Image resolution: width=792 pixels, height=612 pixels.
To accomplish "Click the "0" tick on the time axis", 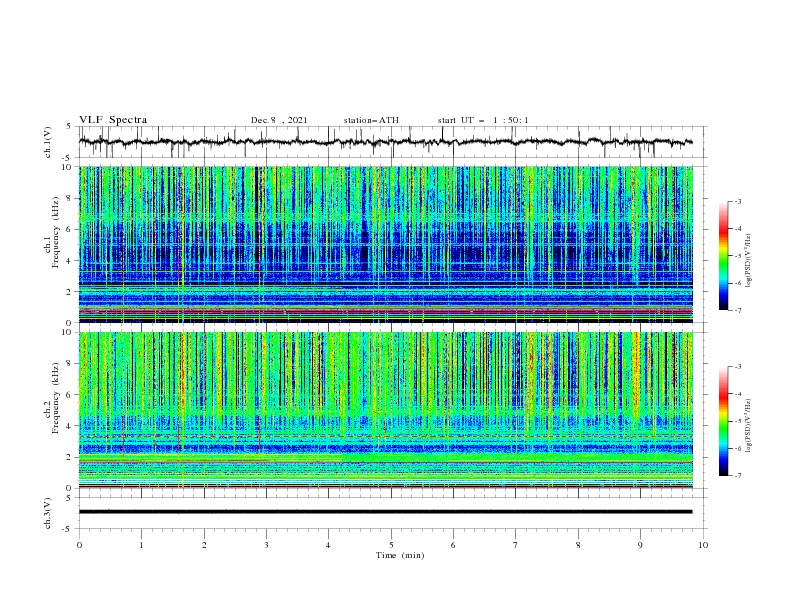I will 79,545.
